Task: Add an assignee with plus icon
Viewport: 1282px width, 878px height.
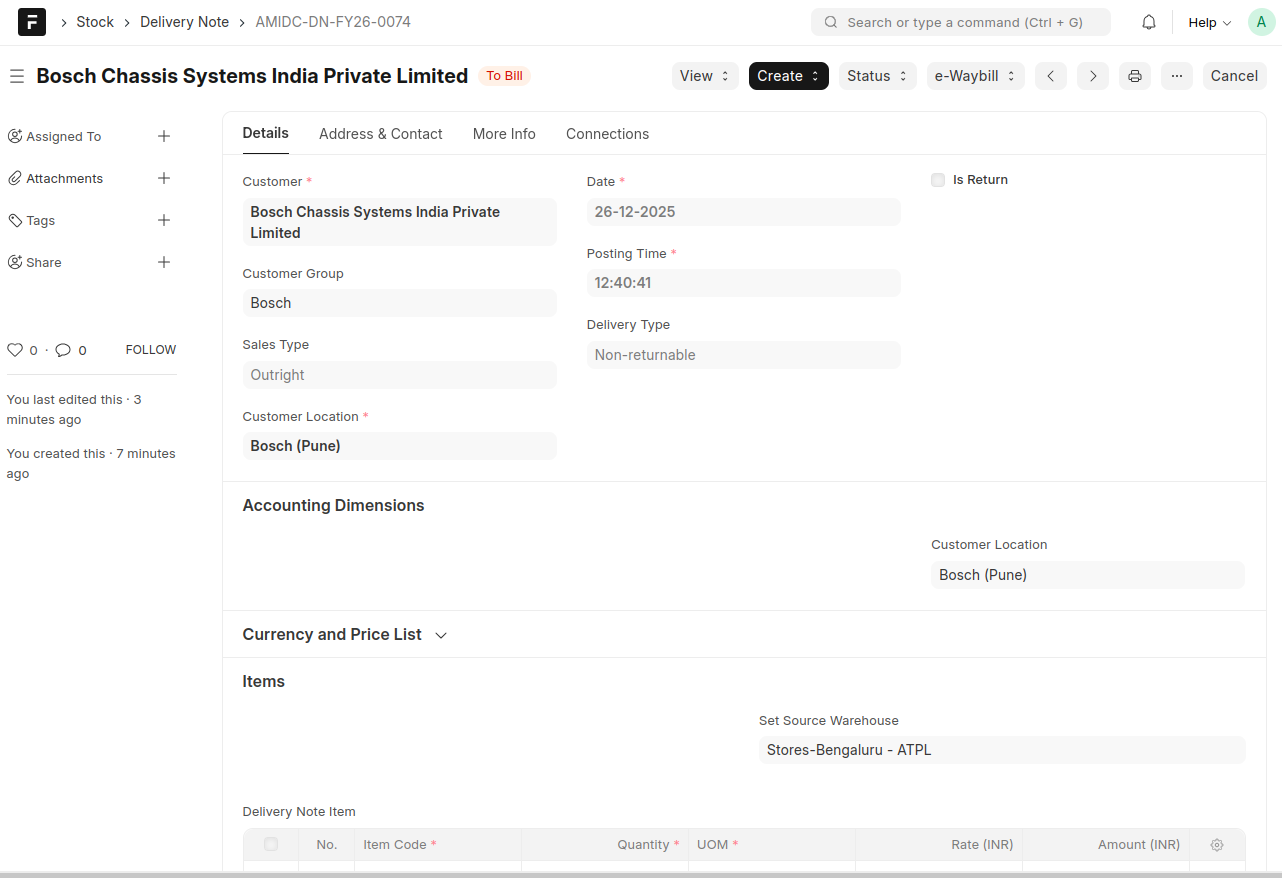Action: (x=164, y=136)
